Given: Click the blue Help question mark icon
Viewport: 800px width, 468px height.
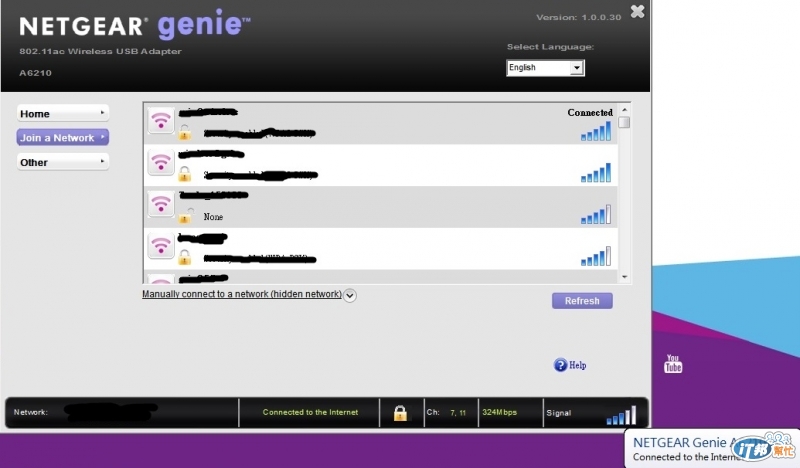Looking at the screenshot, I should (x=560, y=365).
